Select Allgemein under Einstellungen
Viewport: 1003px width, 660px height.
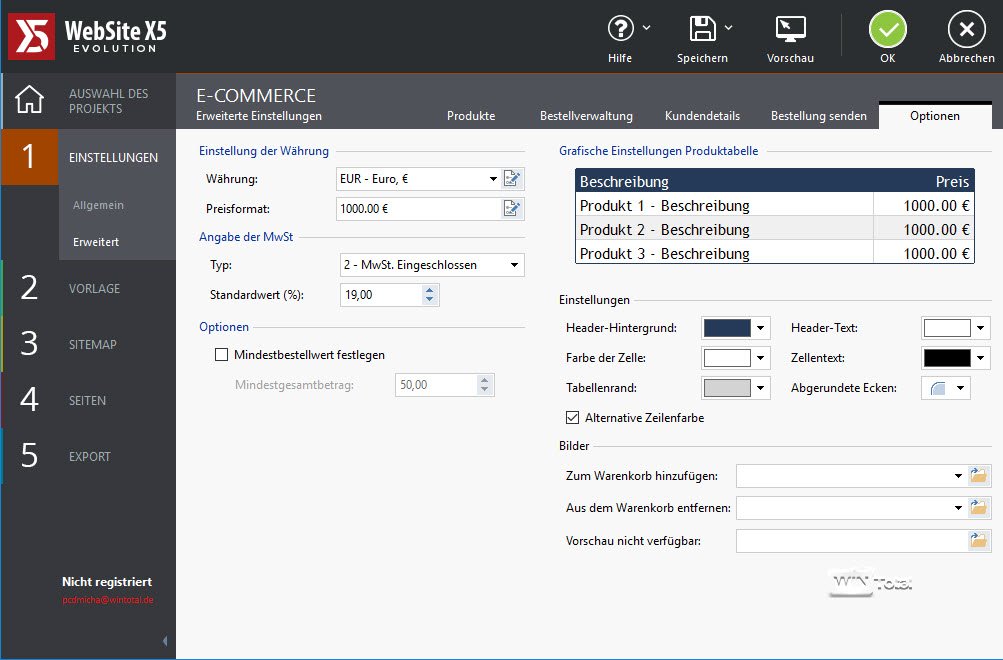click(98, 205)
